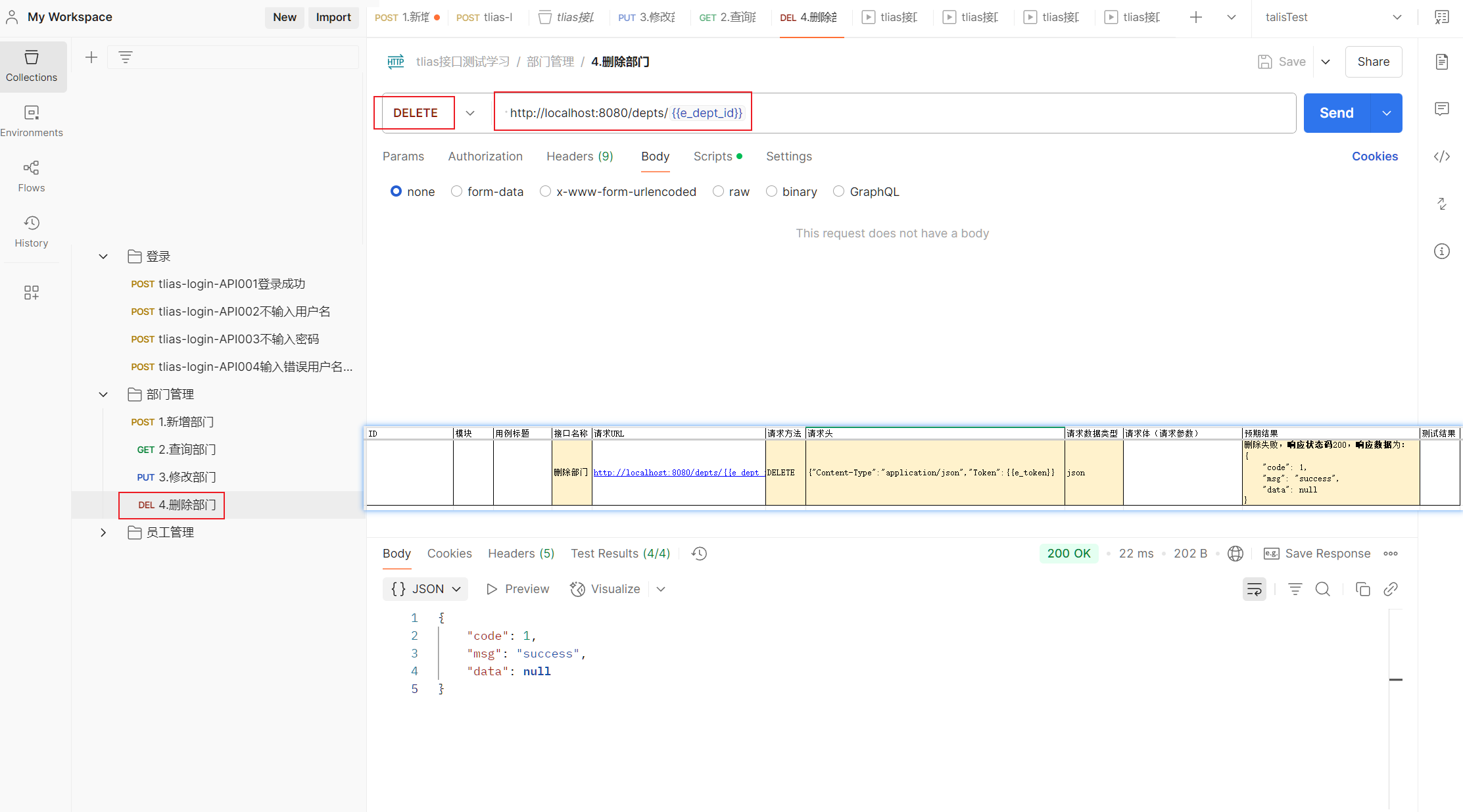Open the History sidebar panel

coord(32,231)
